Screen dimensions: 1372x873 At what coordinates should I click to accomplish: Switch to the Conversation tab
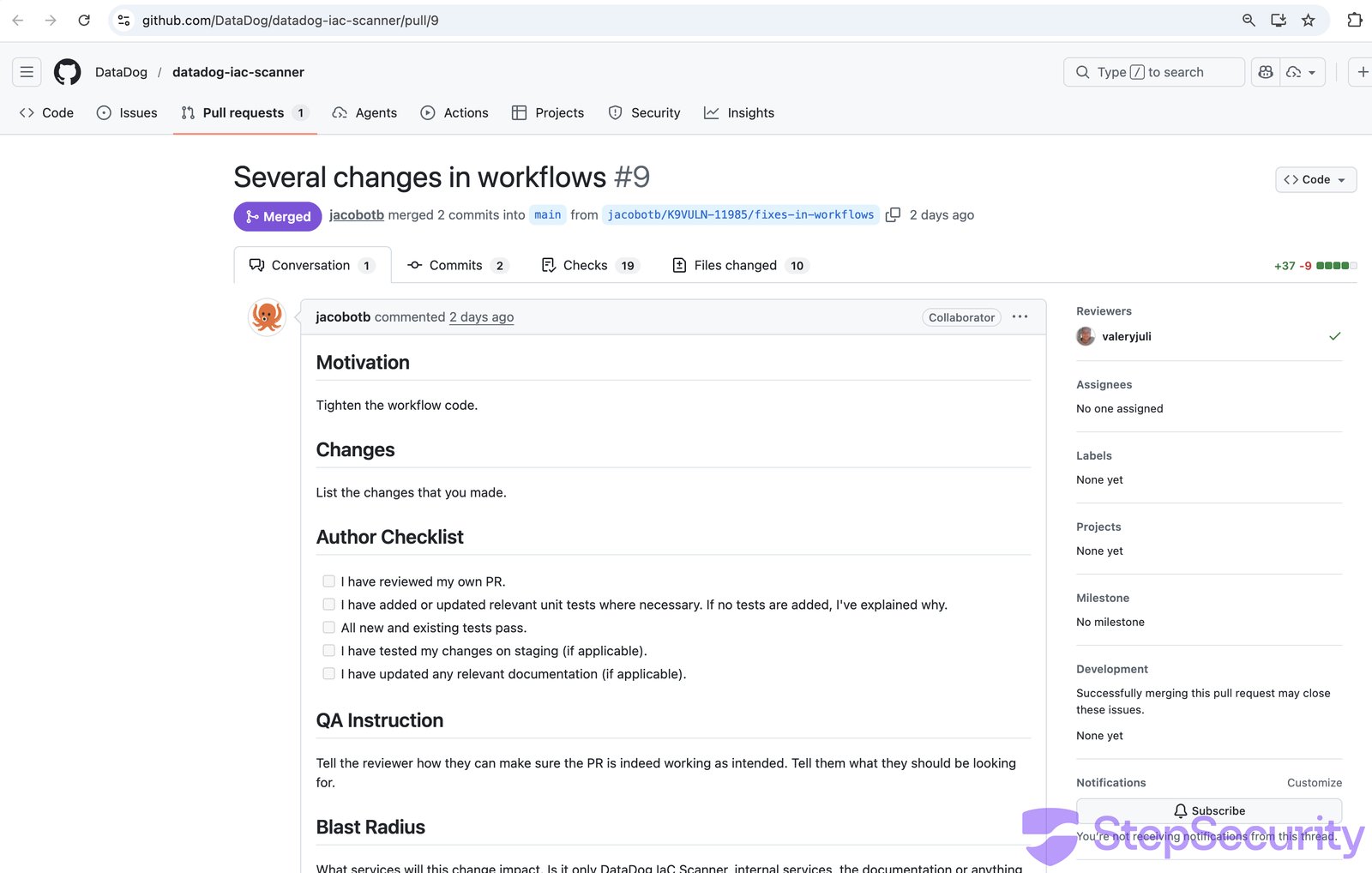pyautogui.click(x=312, y=265)
